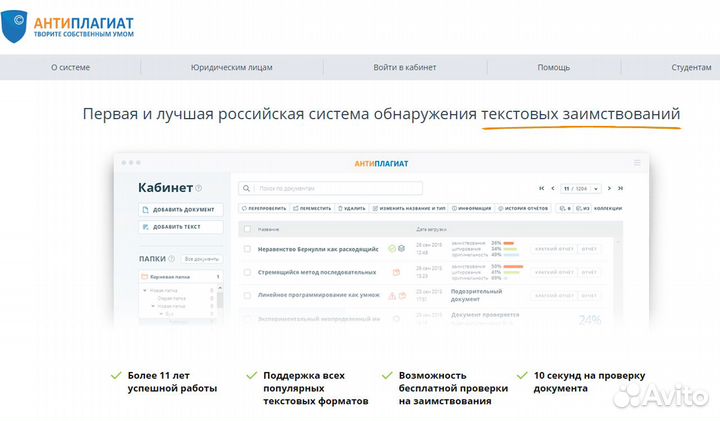Click 'Информация' toolbar button
This screenshot has width=720, height=421.
click(x=472, y=208)
